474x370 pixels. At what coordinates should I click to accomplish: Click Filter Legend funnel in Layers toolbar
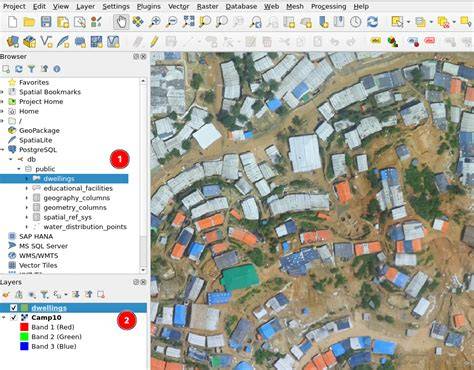[44, 295]
